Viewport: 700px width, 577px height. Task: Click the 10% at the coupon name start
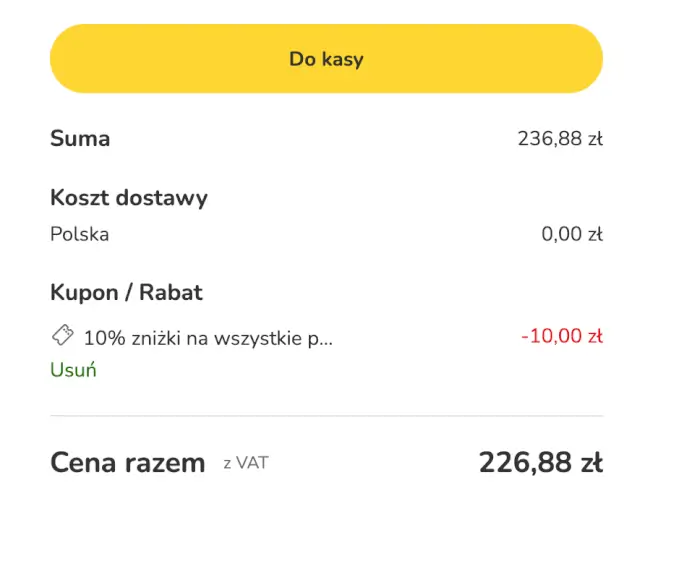click(x=104, y=337)
